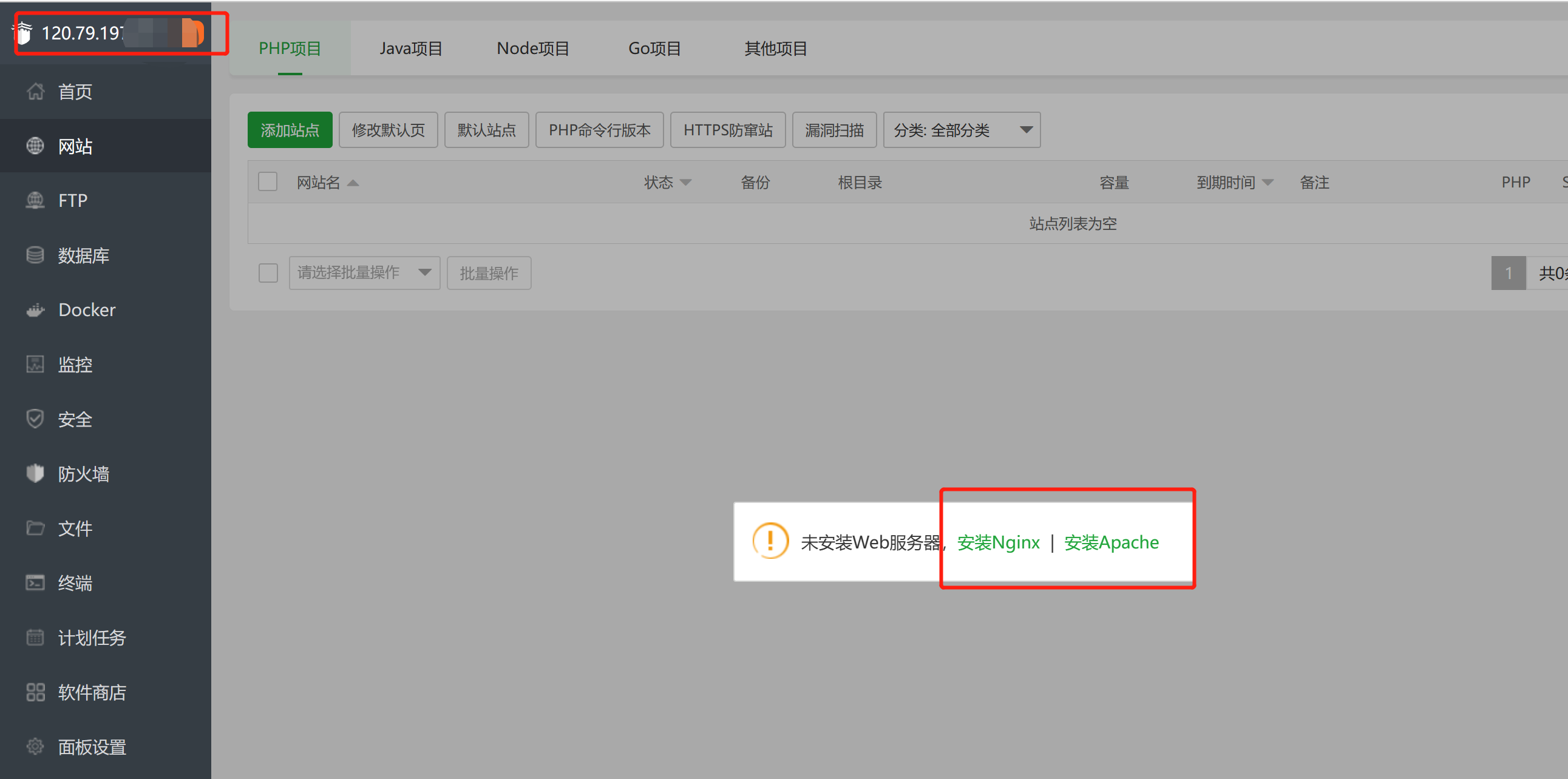
Task: Click page number 1 in pagination
Action: [1509, 273]
